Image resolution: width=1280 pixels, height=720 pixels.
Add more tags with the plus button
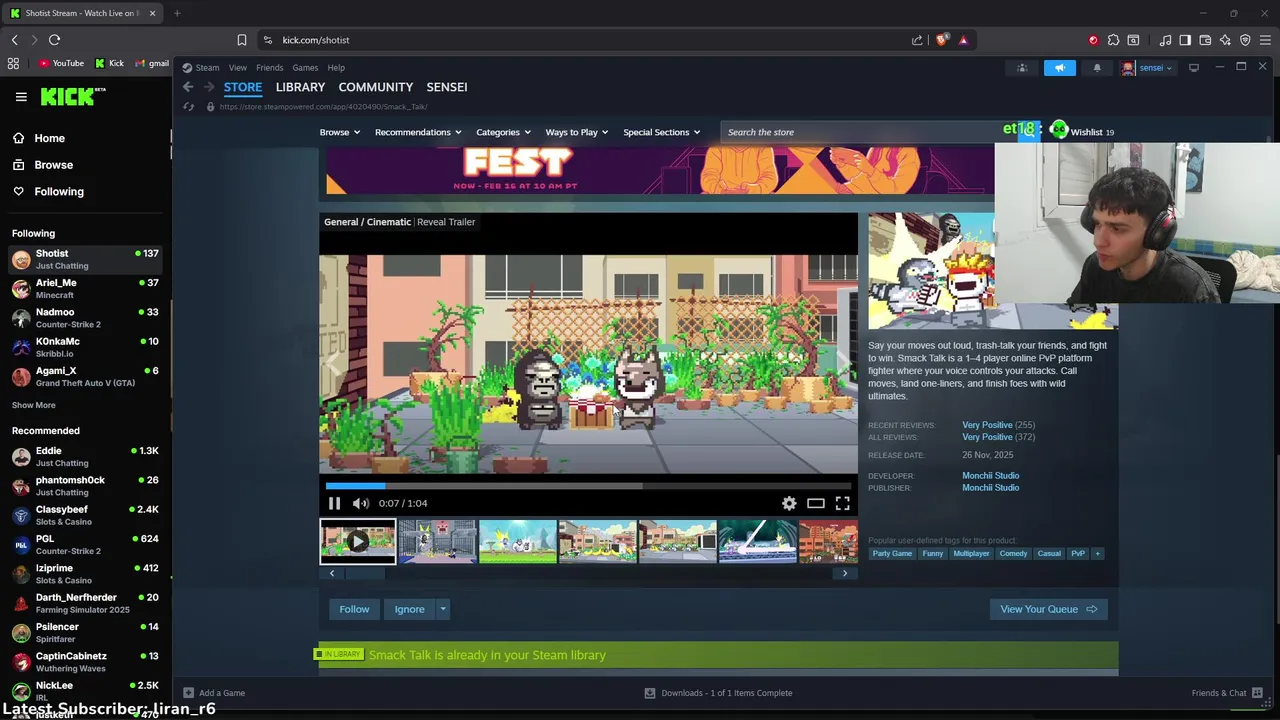pyautogui.click(x=1097, y=553)
